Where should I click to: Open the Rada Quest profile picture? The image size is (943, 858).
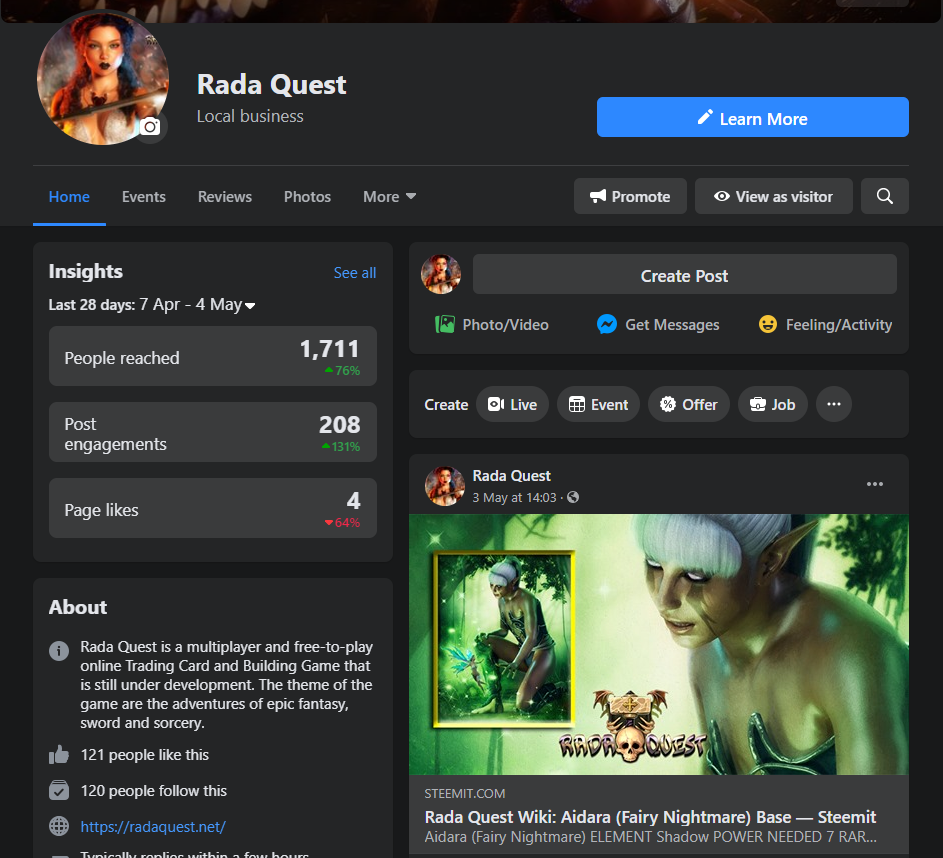(103, 79)
